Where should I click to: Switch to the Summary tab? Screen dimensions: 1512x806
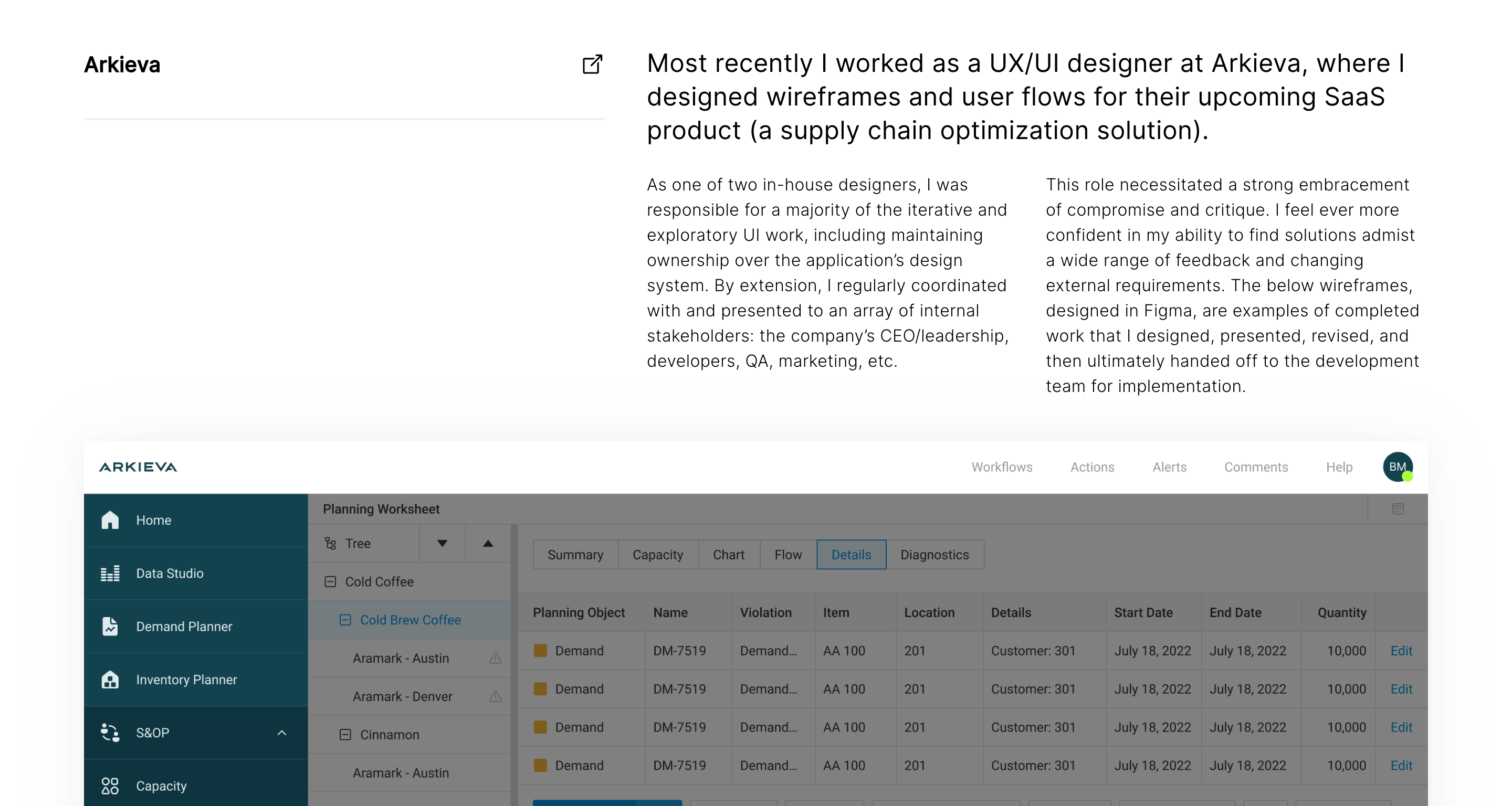point(575,554)
